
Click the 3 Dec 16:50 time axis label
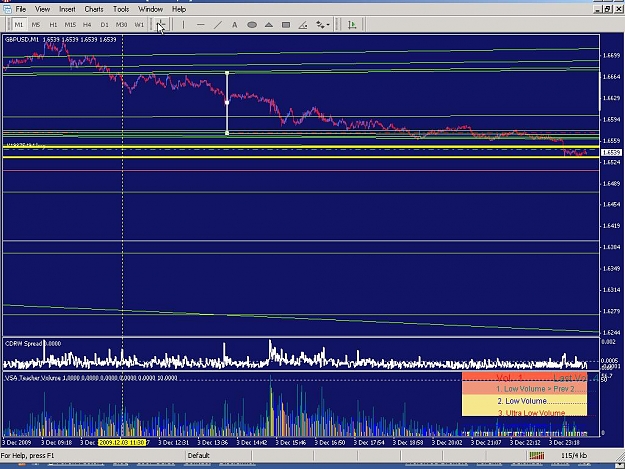click(x=330, y=442)
